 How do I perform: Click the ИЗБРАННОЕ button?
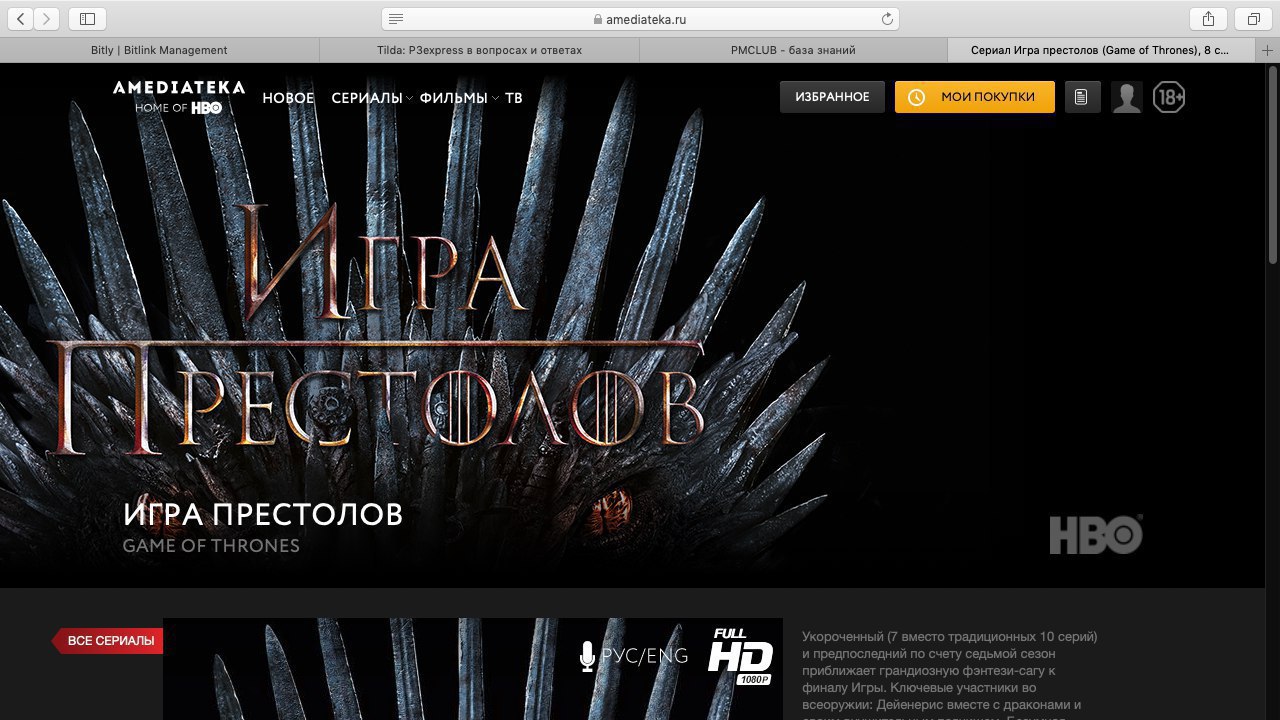pos(832,97)
